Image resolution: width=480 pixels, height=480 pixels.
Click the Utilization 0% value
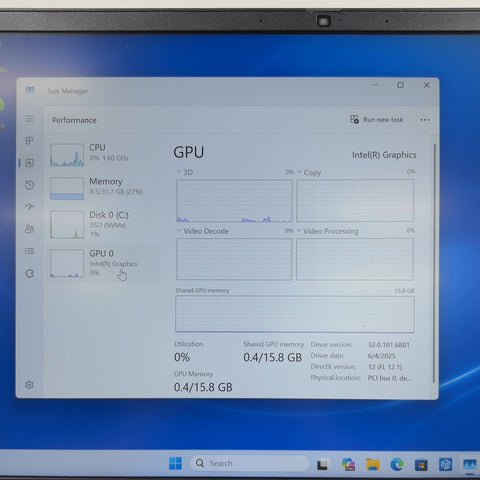pos(182,357)
